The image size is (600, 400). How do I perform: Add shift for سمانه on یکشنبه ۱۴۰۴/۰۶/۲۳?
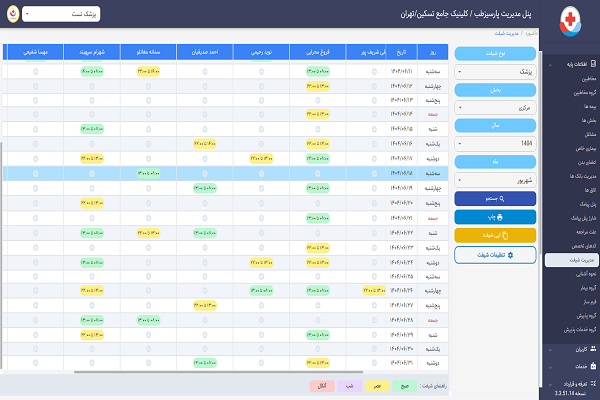tap(148, 248)
